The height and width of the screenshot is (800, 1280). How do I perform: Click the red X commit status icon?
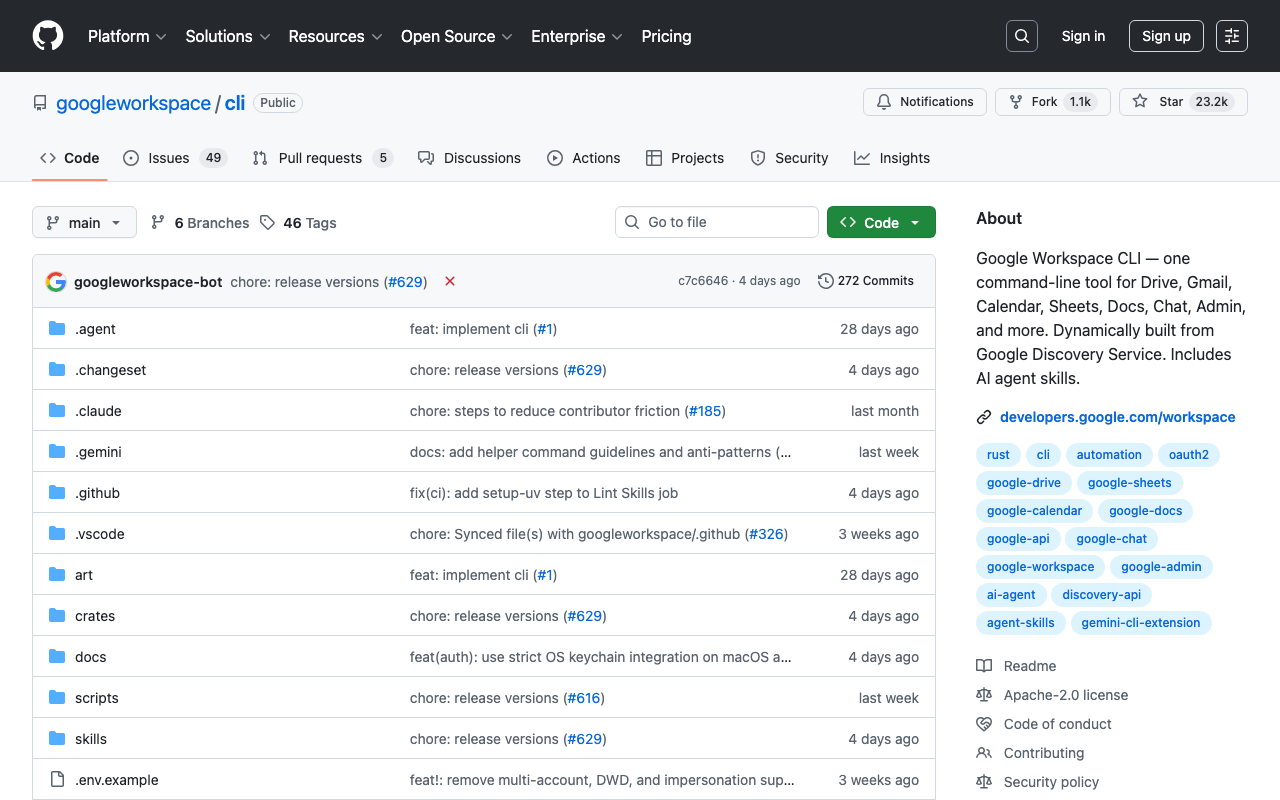449,281
